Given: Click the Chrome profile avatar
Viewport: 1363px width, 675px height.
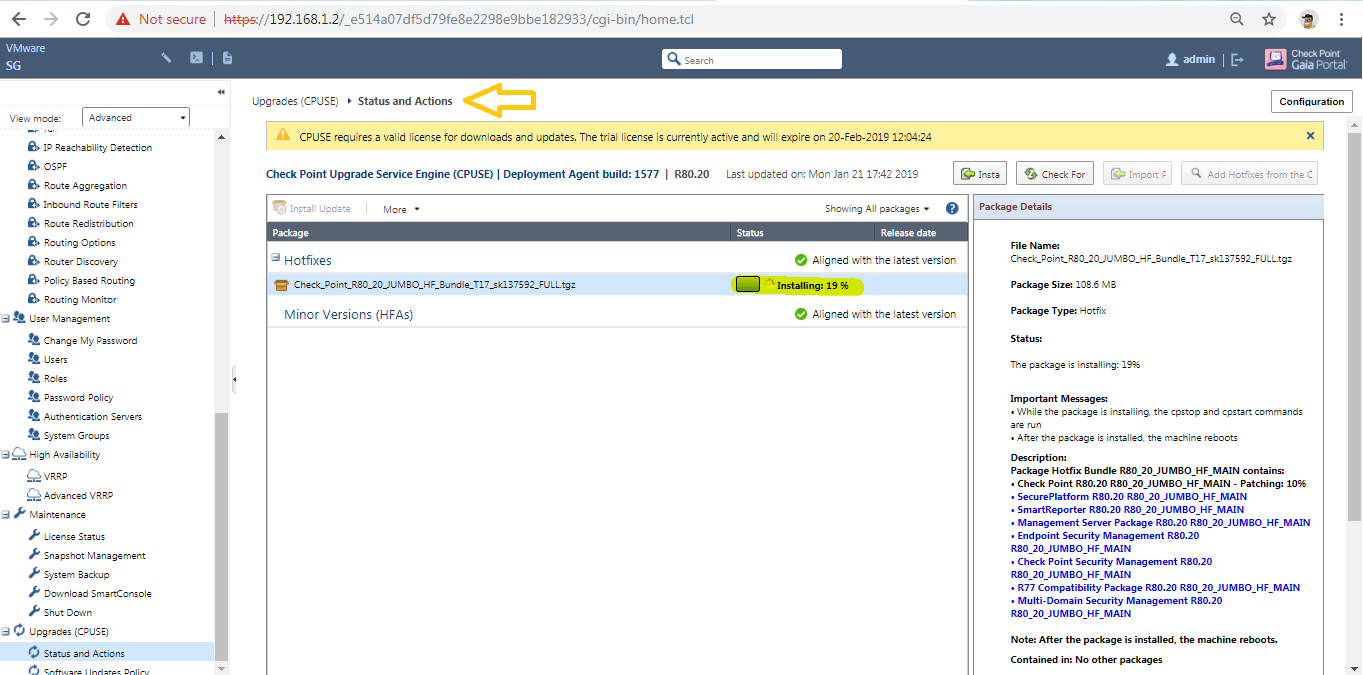Looking at the screenshot, I should pyautogui.click(x=1308, y=19).
